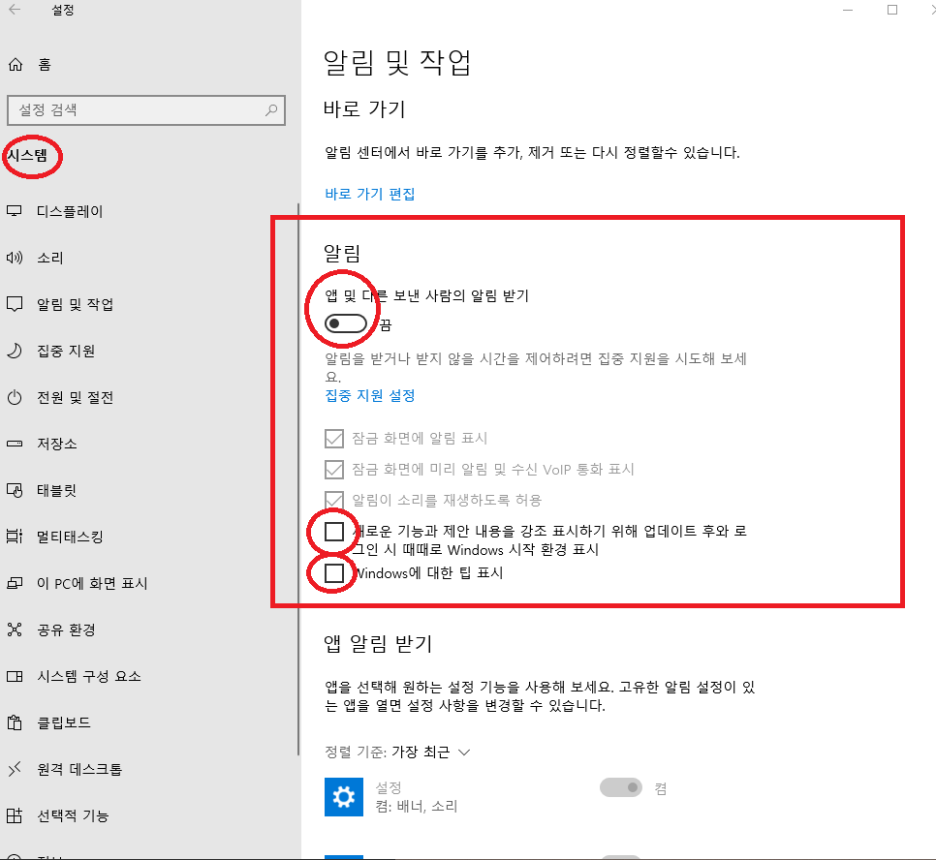Click the blue Settings gear app icon
The image size is (936, 860).
(x=344, y=797)
